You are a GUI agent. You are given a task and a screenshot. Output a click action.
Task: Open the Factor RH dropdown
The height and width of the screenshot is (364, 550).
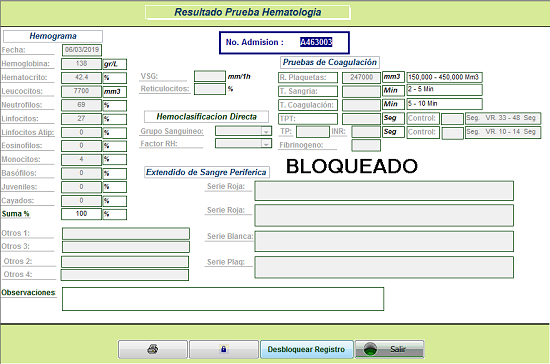[x=243, y=143]
